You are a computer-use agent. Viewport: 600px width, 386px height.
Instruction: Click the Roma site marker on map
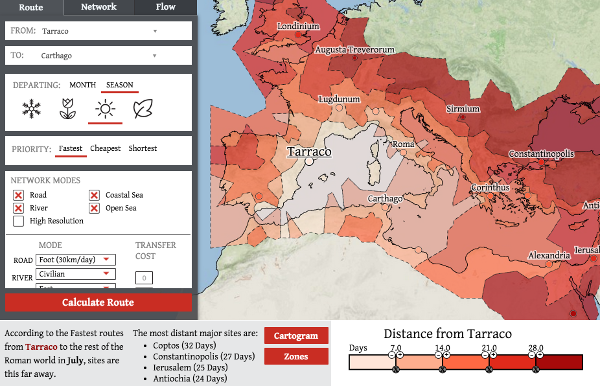tap(403, 153)
